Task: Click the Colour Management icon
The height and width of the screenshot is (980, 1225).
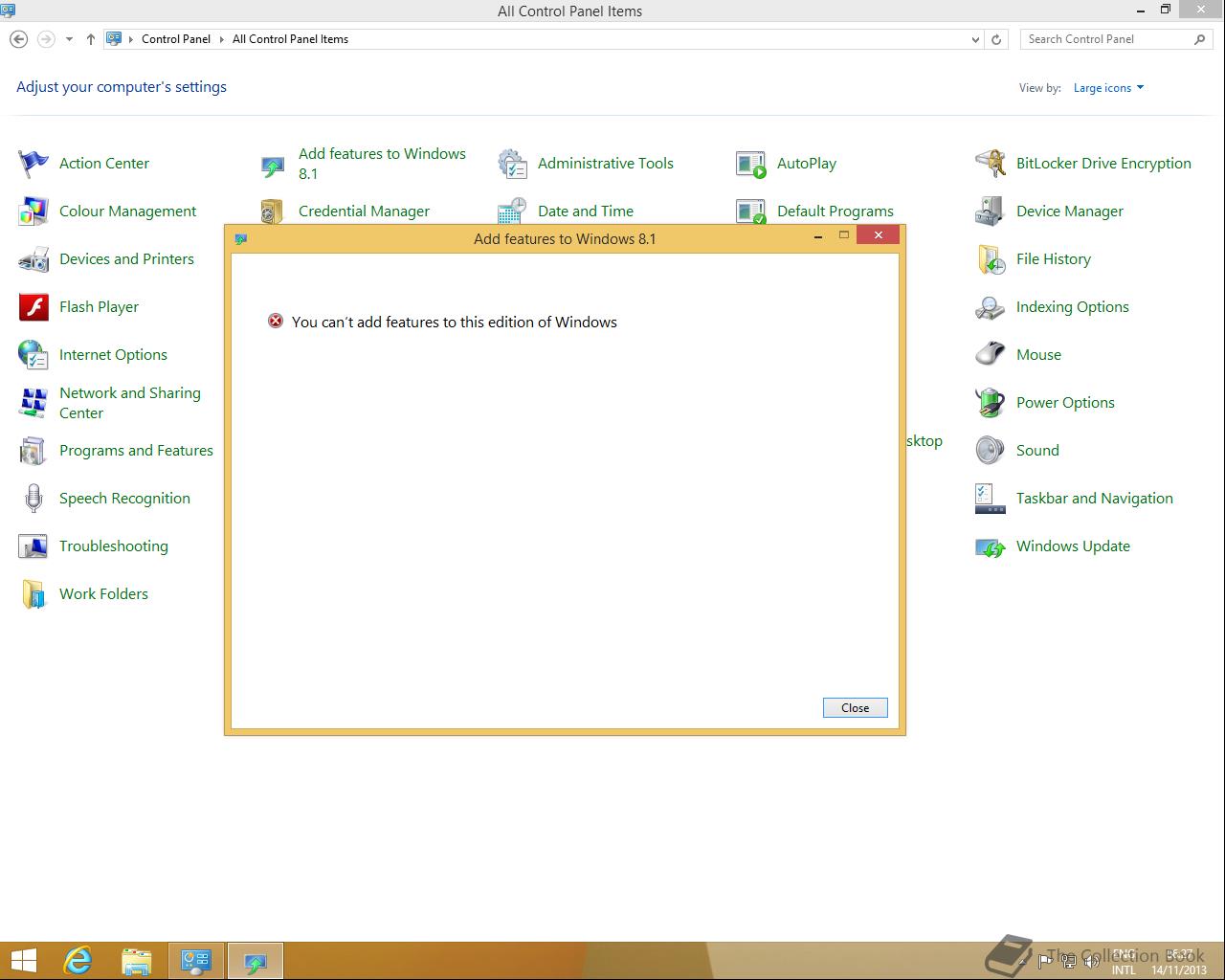Action: point(33,212)
